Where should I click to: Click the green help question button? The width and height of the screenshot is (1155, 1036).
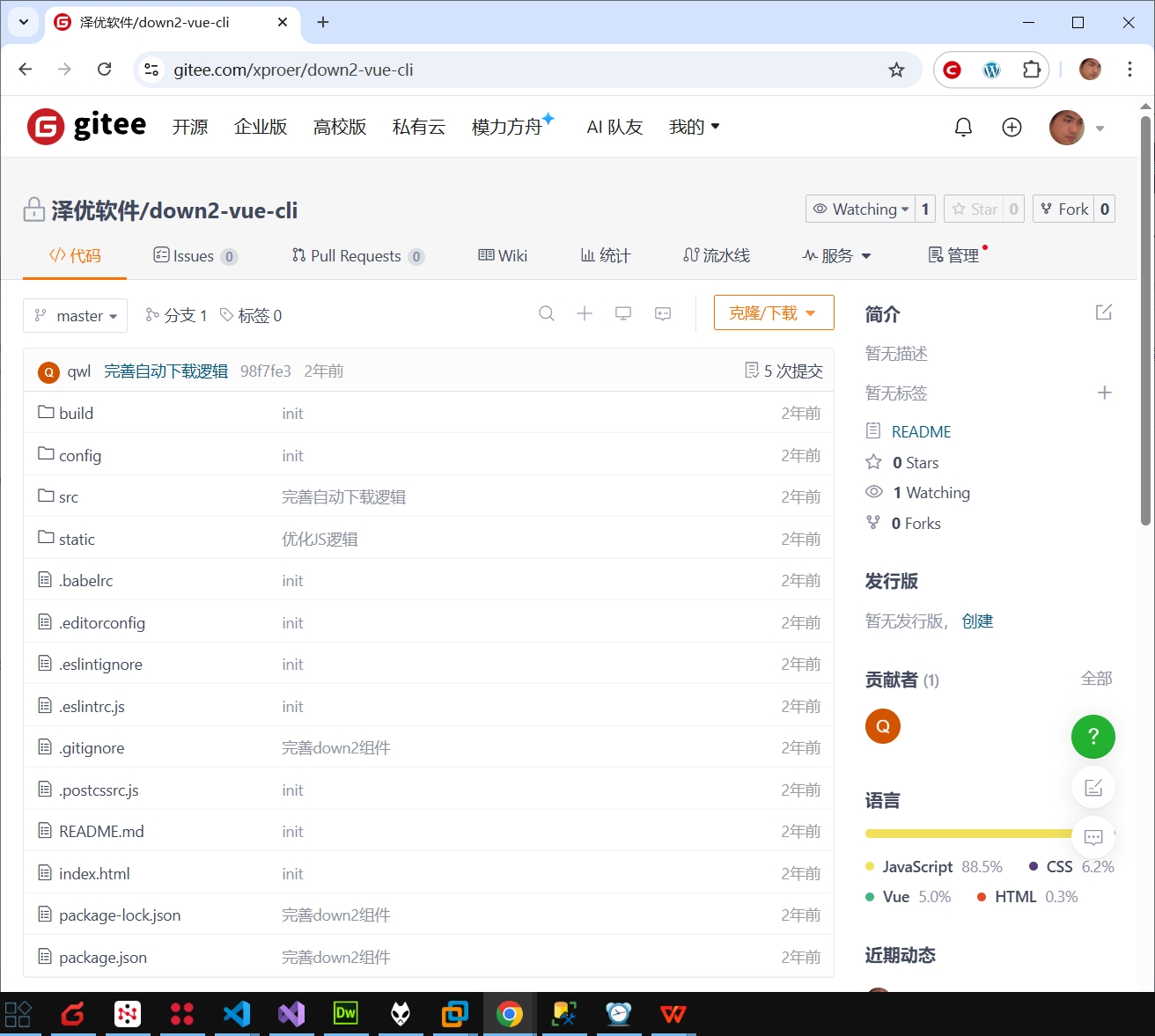click(x=1092, y=737)
